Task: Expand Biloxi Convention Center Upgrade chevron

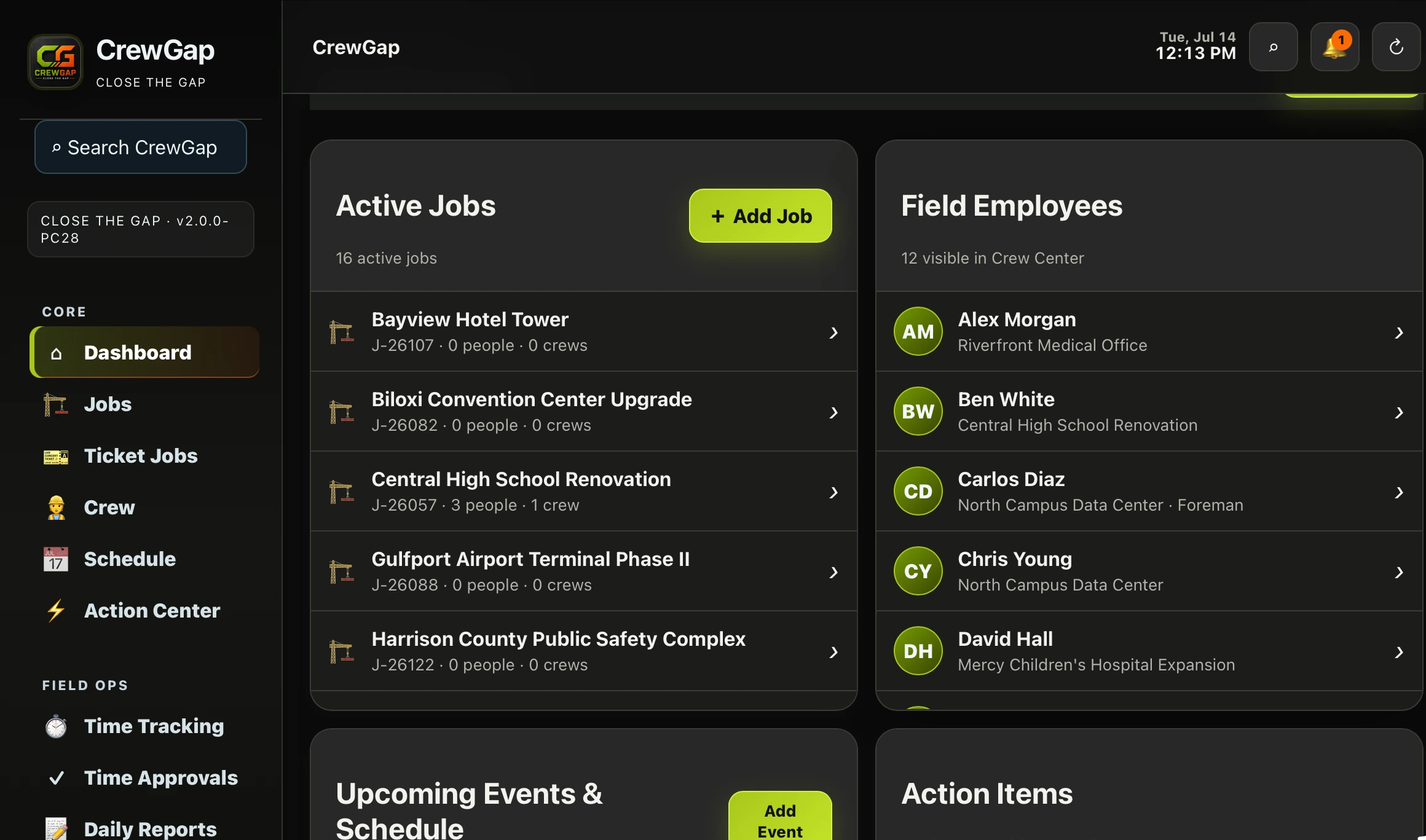Action: click(x=834, y=412)
